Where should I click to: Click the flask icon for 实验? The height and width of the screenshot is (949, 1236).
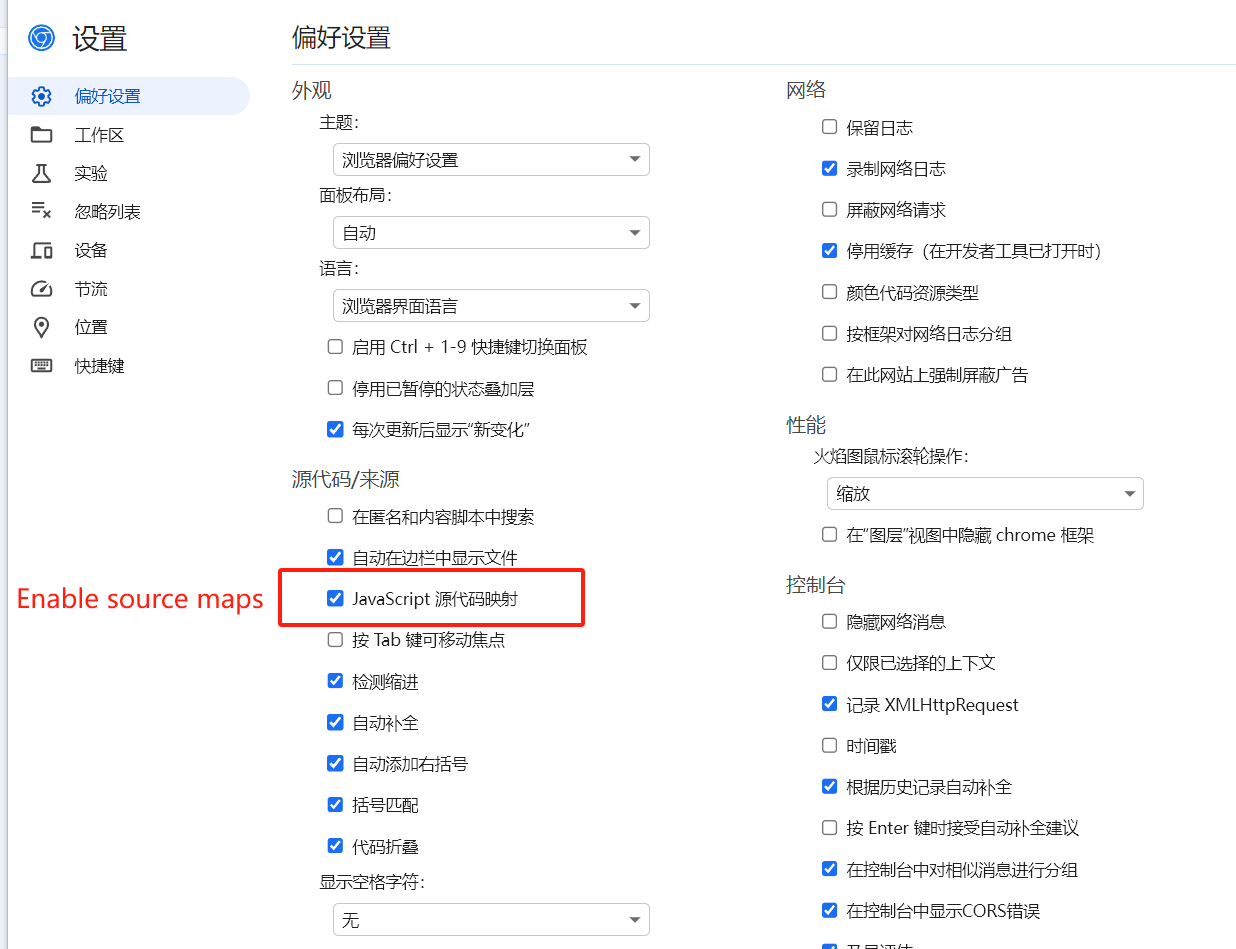pyautogui.click(x=41, y=174)
